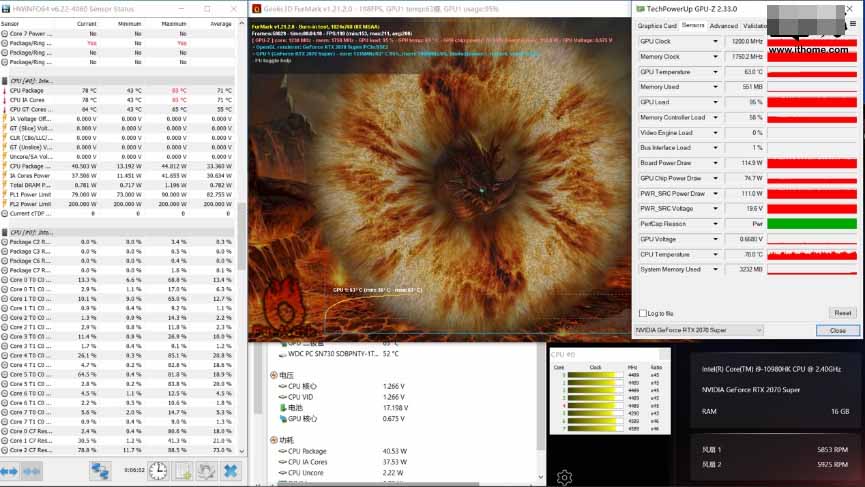Screen dimensions: 865x487
Task: Click Memory Controller Load value 58 %
Action: [756, 117]
